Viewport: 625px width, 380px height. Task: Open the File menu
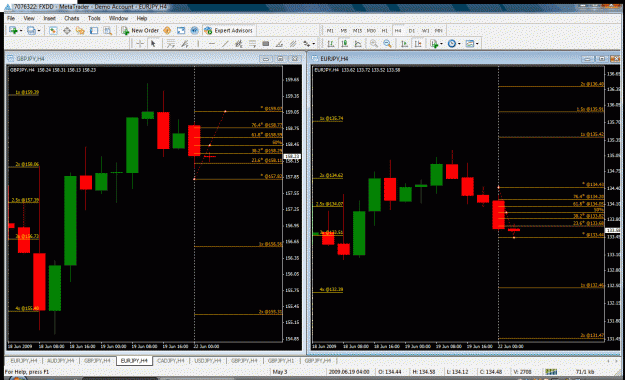(x=11, y=18)
